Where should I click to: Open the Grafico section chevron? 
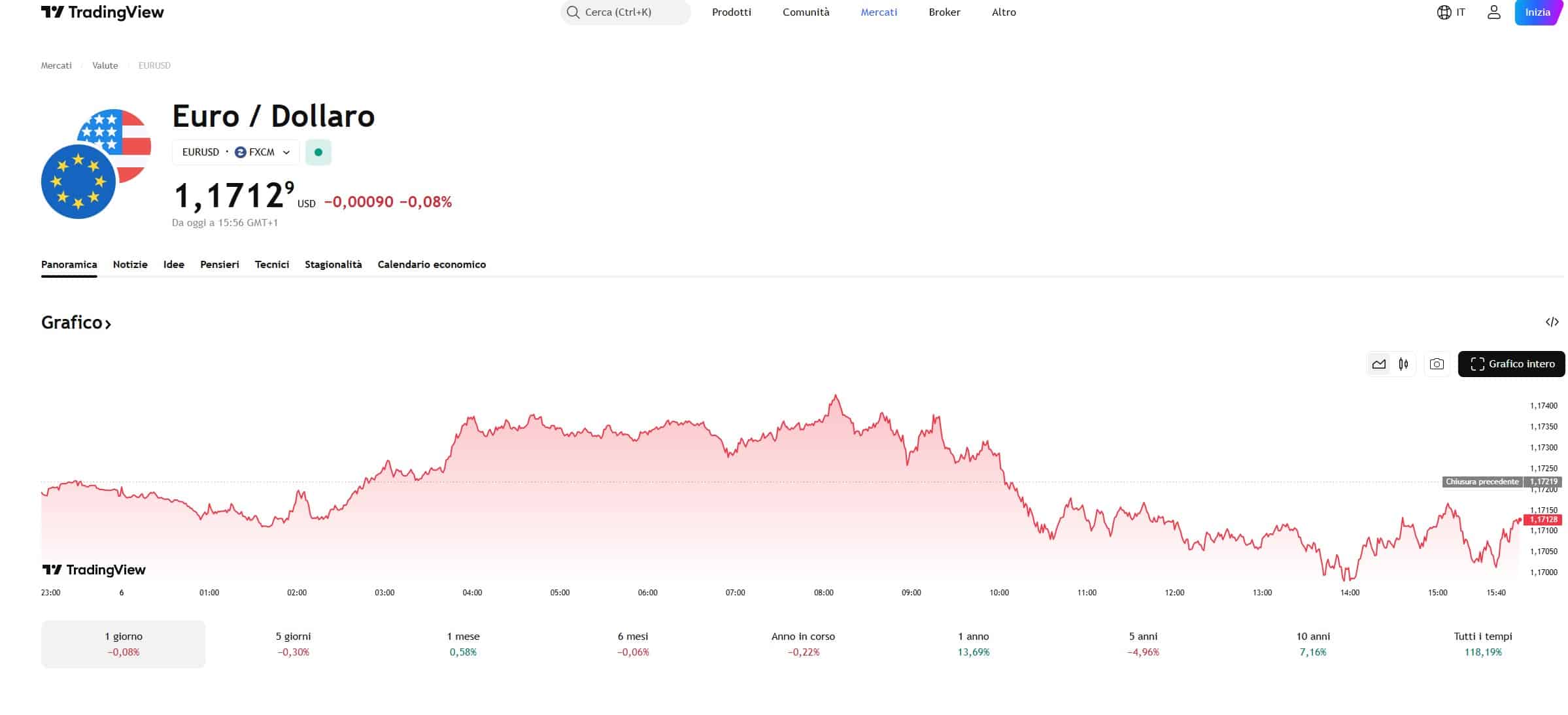pyautogui.click(x=107, y=324)
